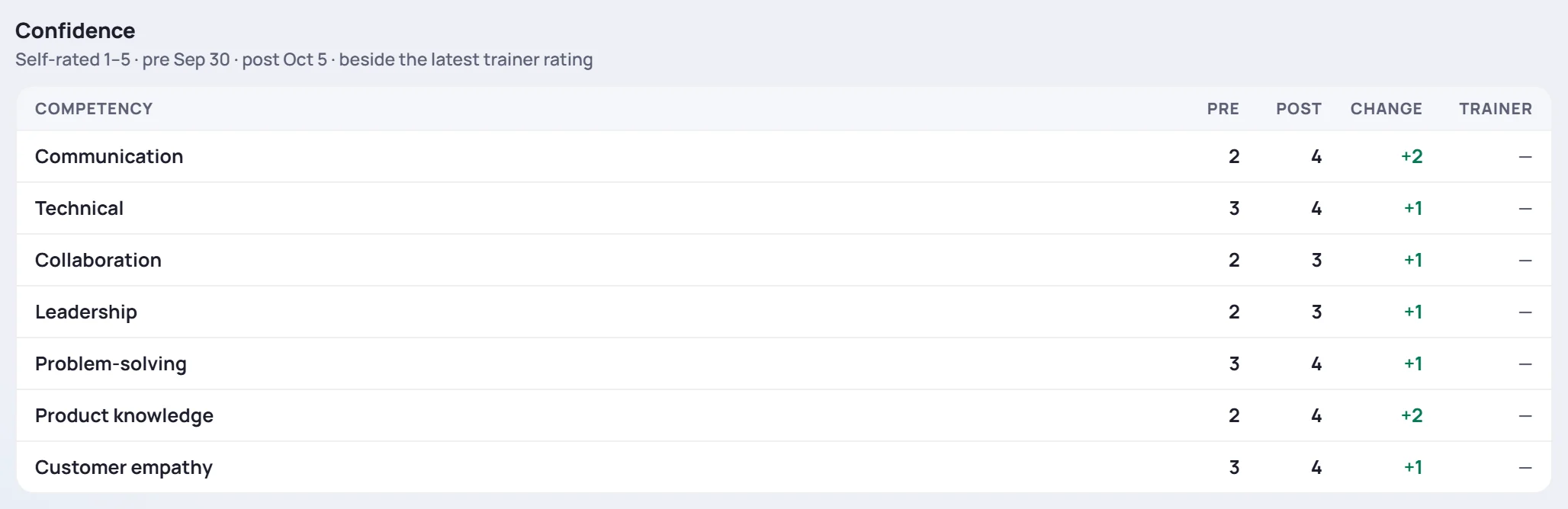The image size is (1568, 509).
Task: Click the Customer empathy row label
Action: (124, 467)
